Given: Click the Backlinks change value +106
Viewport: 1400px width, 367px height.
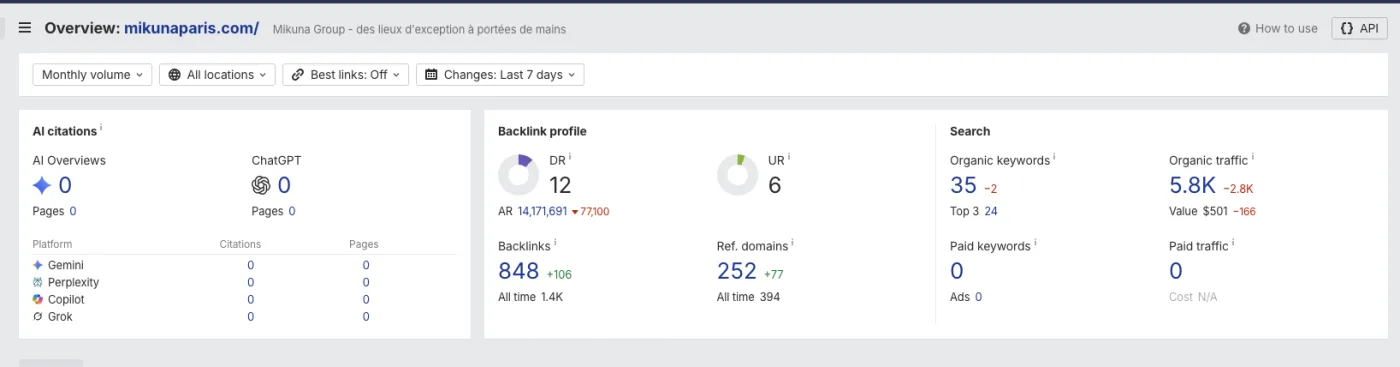Looking at the screenshot, I should pos(559,274).
